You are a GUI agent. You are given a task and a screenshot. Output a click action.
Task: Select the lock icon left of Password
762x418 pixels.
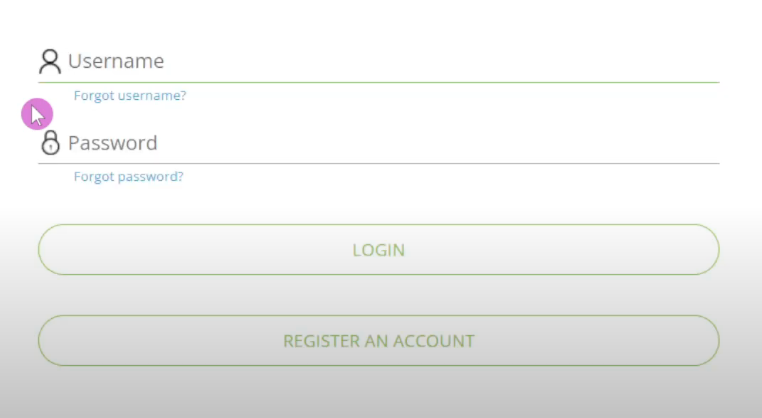click(x=50, y=144)
